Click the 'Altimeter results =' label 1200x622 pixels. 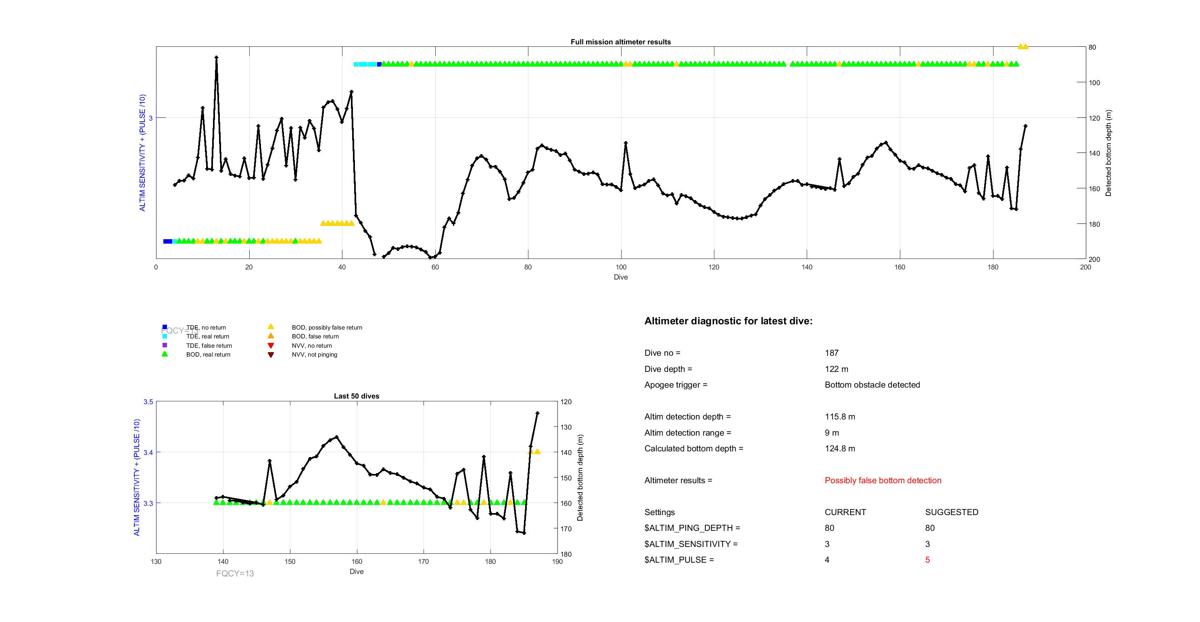point(678,481)
